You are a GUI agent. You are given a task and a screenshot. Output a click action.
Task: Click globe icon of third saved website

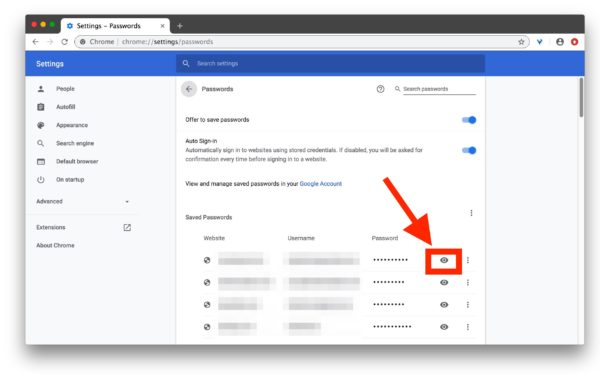pyautogui.click(x=207, y=305)
